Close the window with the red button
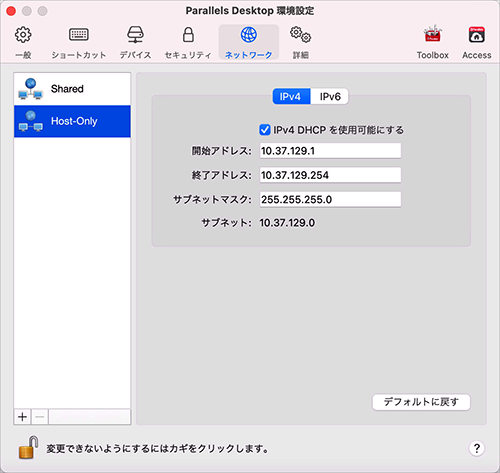500x473 pixels. [x=11, y=11]
